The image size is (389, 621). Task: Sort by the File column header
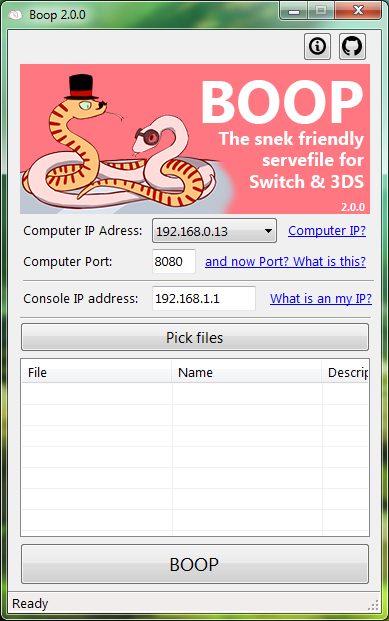click(x=97, y=372)
